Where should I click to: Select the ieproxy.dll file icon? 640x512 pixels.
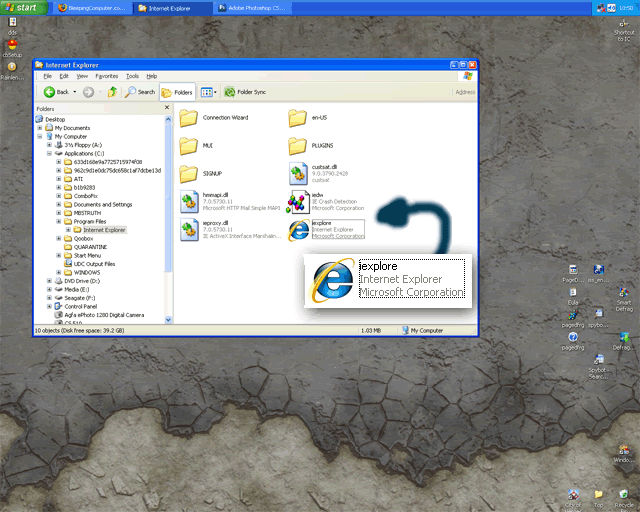click(189, 230)
